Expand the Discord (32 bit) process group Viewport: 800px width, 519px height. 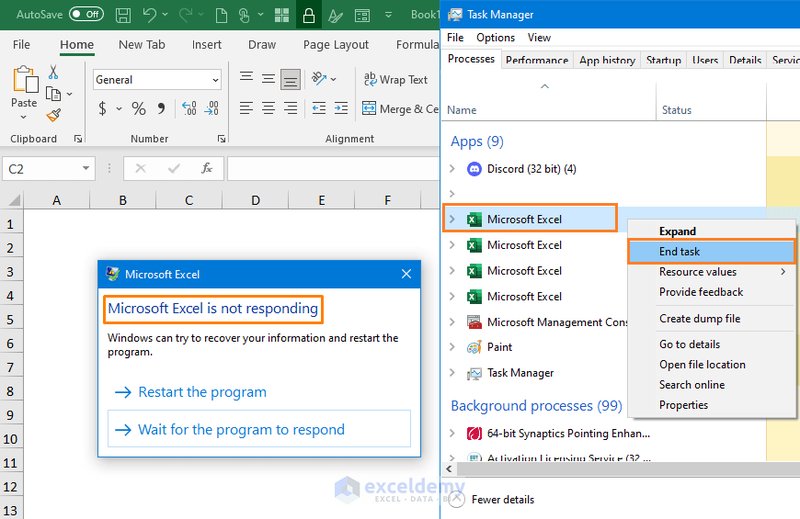pos(452,168)
